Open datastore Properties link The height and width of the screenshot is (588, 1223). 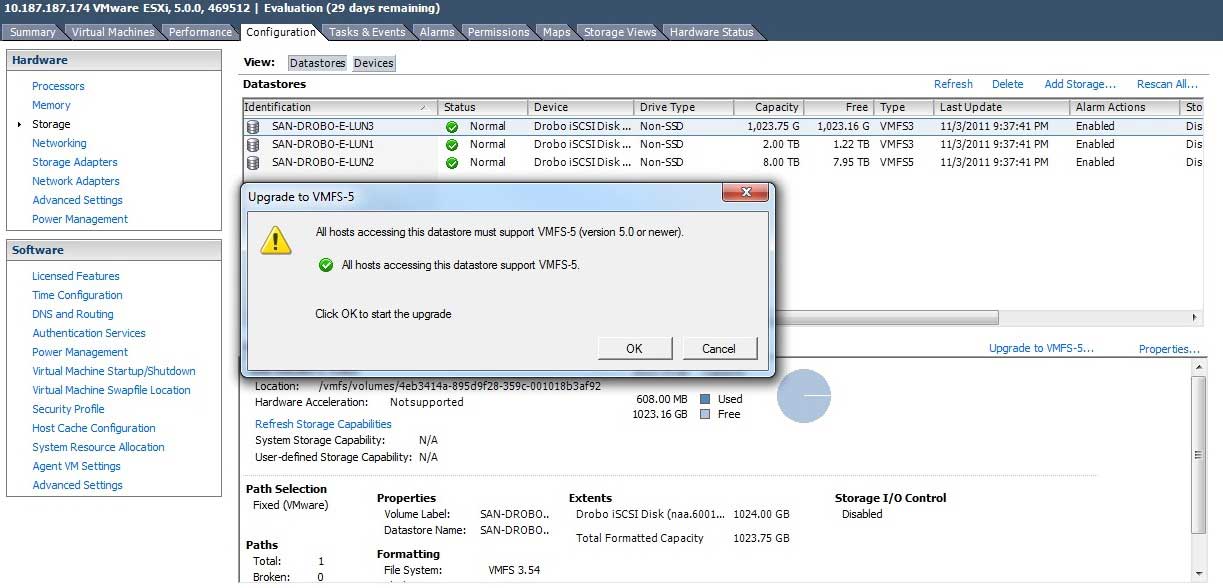pyautogui.click(x=1169, y=349)
